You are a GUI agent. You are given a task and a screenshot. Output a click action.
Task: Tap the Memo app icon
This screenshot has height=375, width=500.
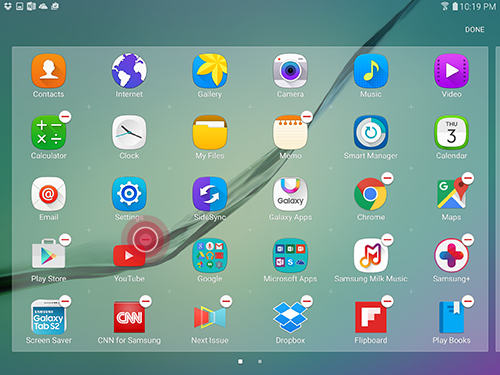coord(290,132)
